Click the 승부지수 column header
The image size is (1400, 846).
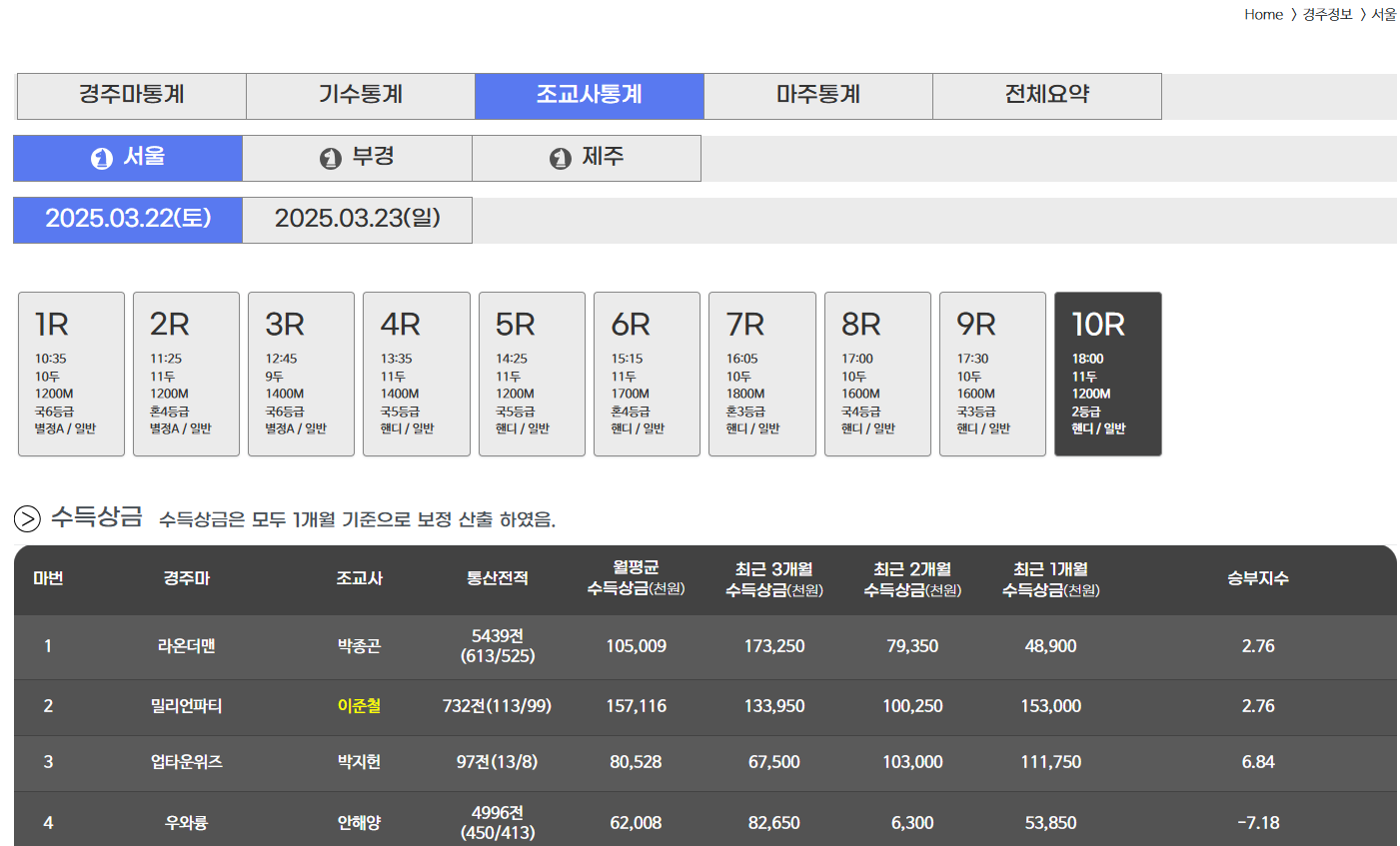[1257, 579]
